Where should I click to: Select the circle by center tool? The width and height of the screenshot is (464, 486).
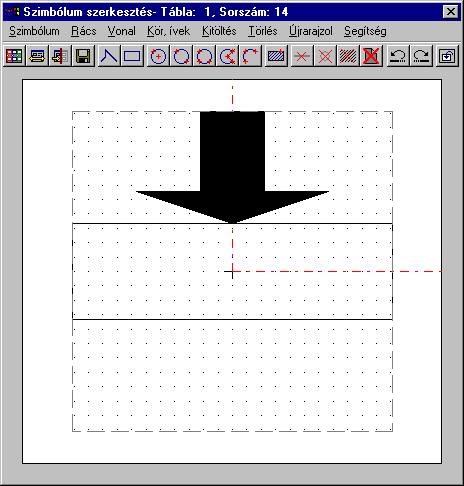(158, 56)
